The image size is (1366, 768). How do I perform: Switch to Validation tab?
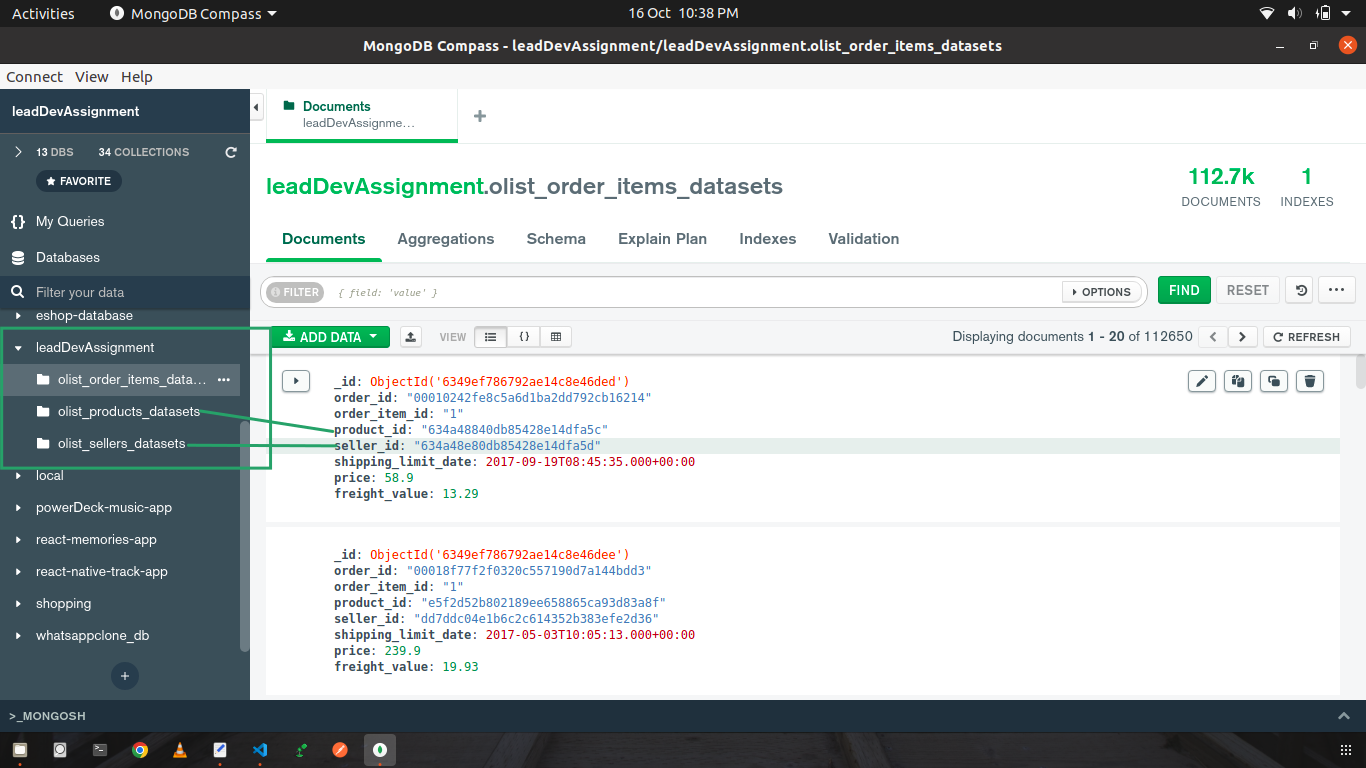tap(864, 239)
